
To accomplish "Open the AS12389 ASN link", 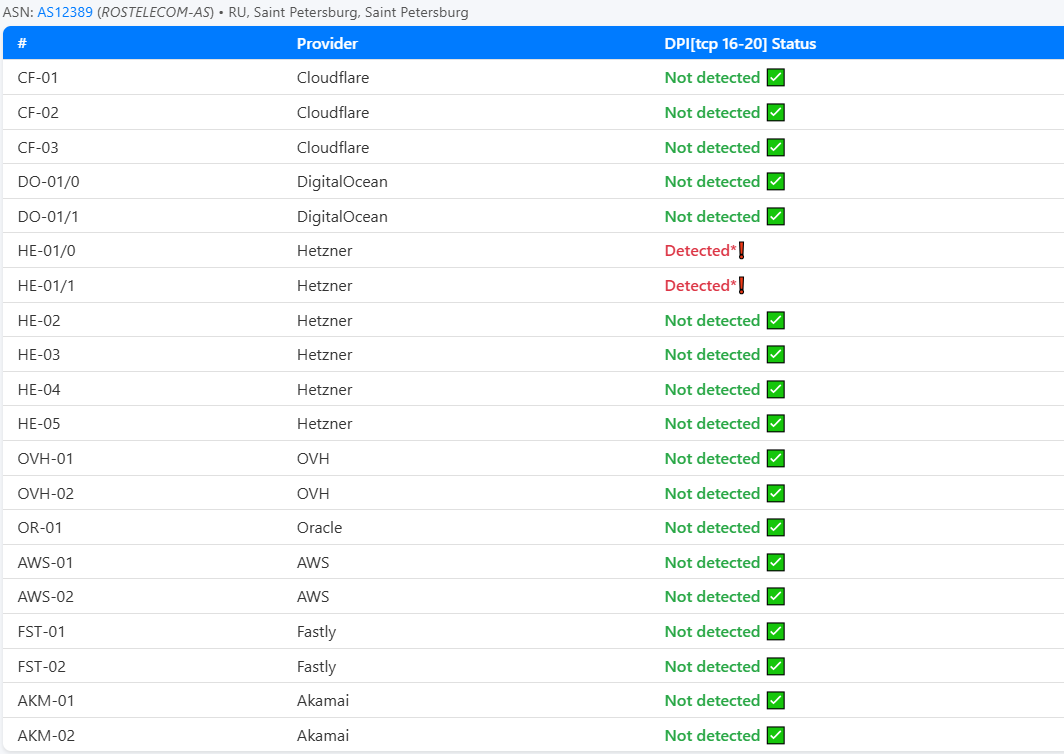I will [x=64, y=12].
